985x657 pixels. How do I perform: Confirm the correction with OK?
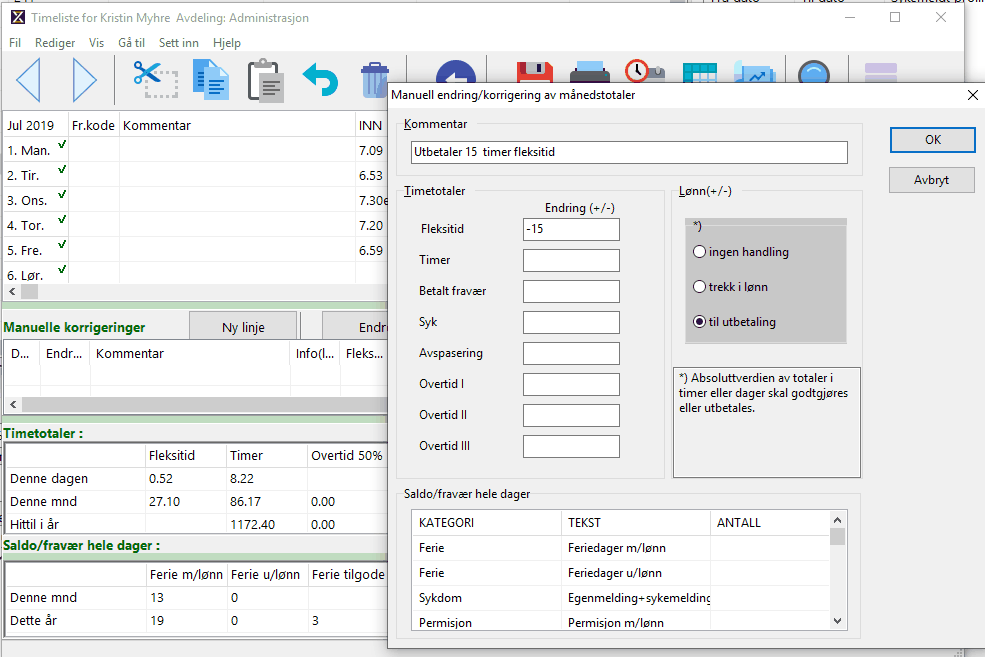pyautogui.click(x=932, y=140)
